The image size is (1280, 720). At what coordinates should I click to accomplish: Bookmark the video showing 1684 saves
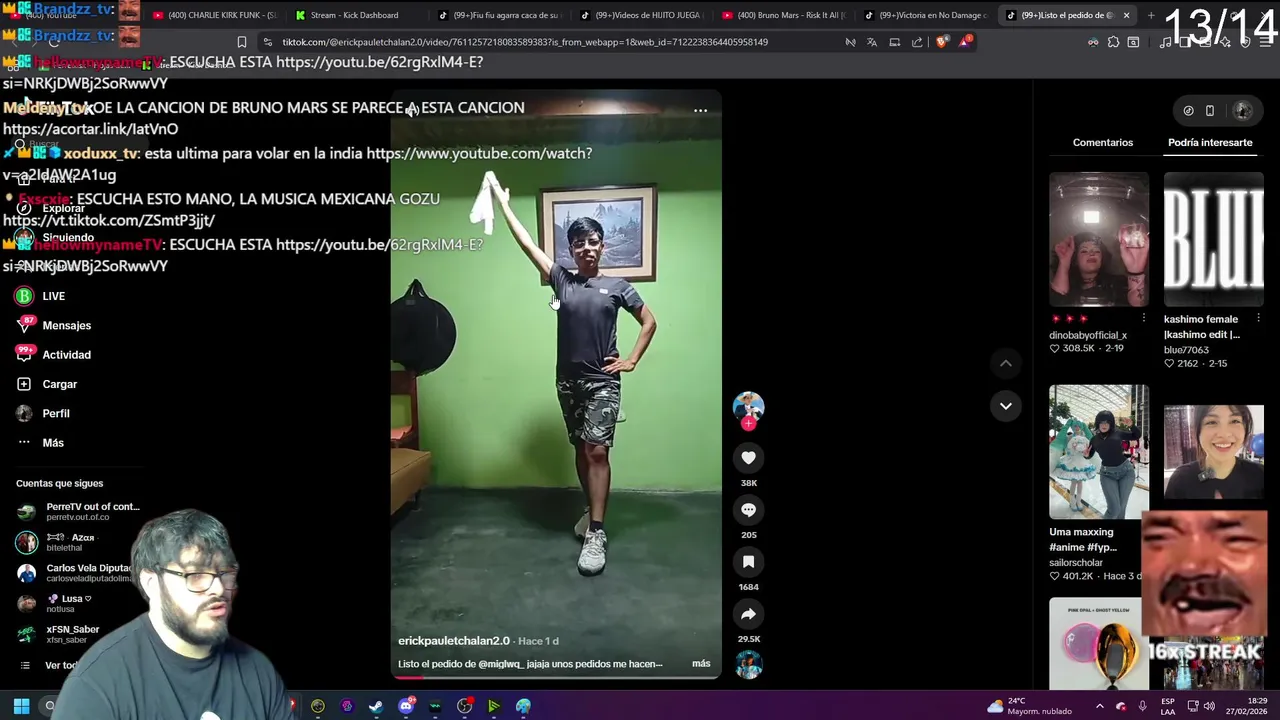coord(748,562)
